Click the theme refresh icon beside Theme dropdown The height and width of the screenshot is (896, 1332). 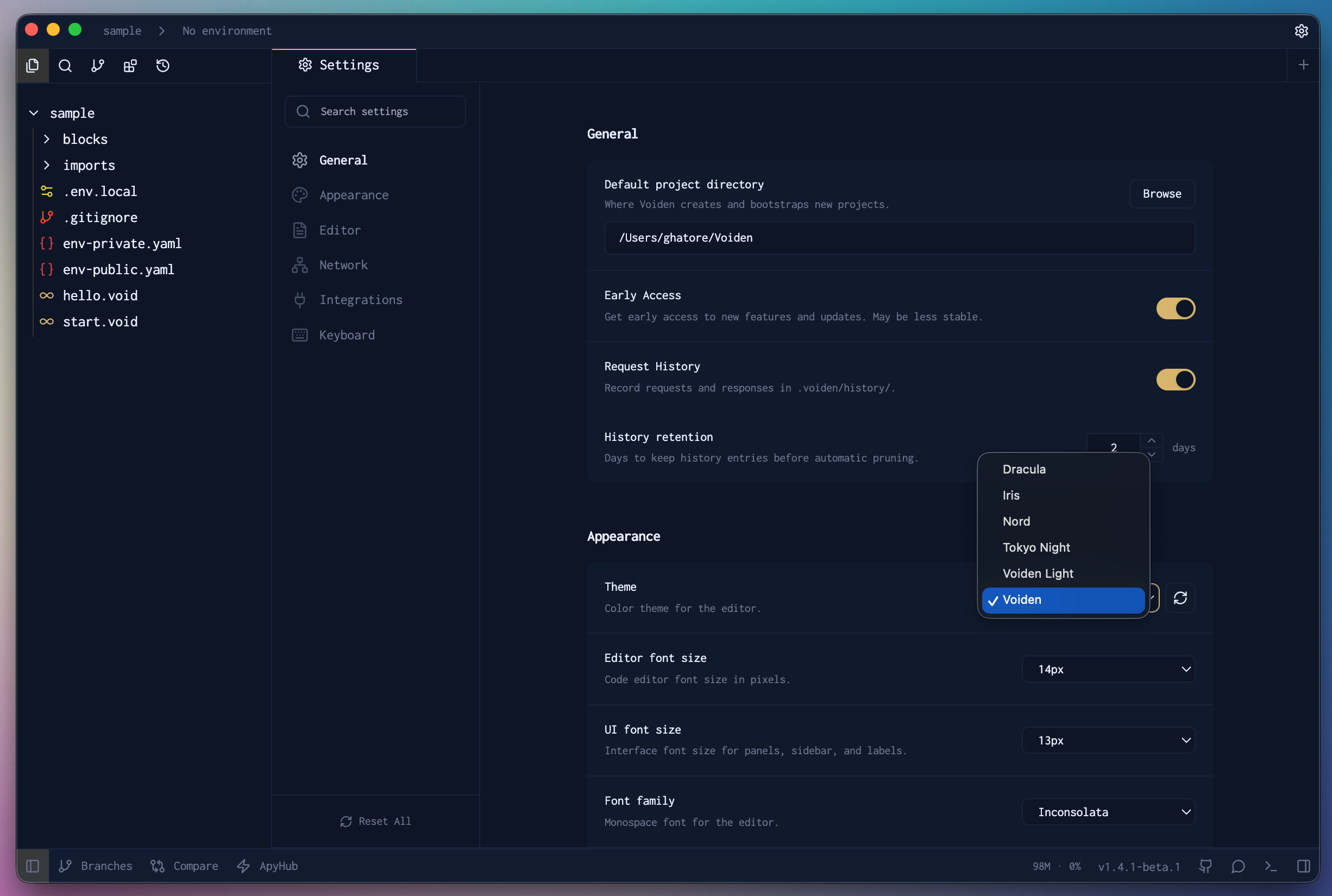(x=1180, y=598)
